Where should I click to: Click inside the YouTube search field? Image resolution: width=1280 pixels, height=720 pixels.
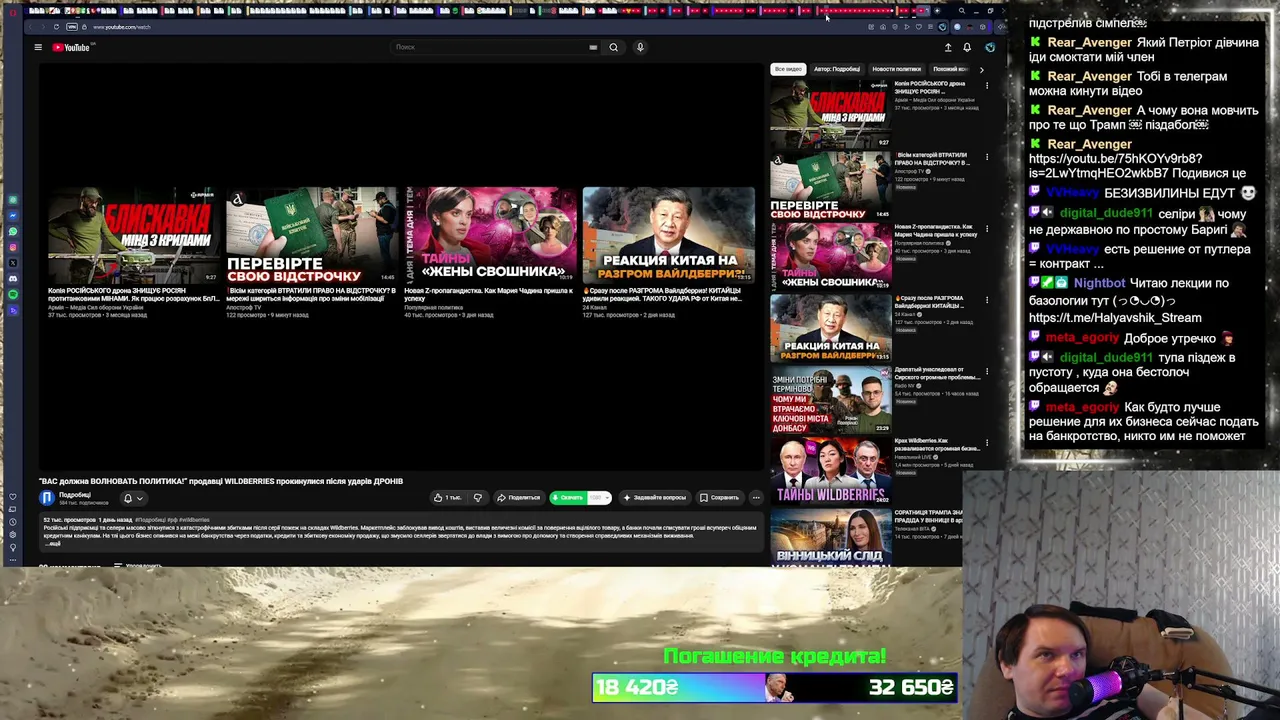point(490,47)
